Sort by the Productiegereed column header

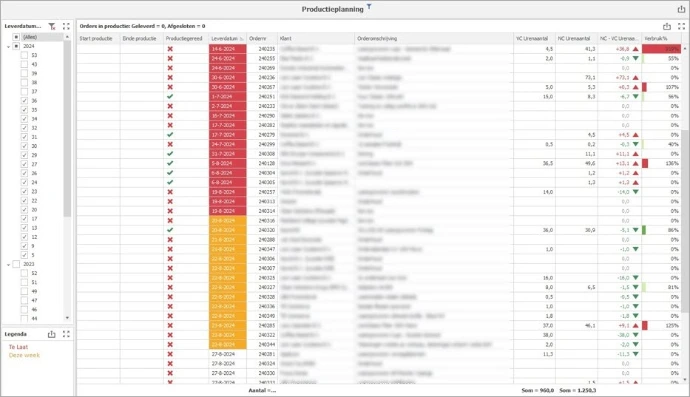[x=186, y=39]
